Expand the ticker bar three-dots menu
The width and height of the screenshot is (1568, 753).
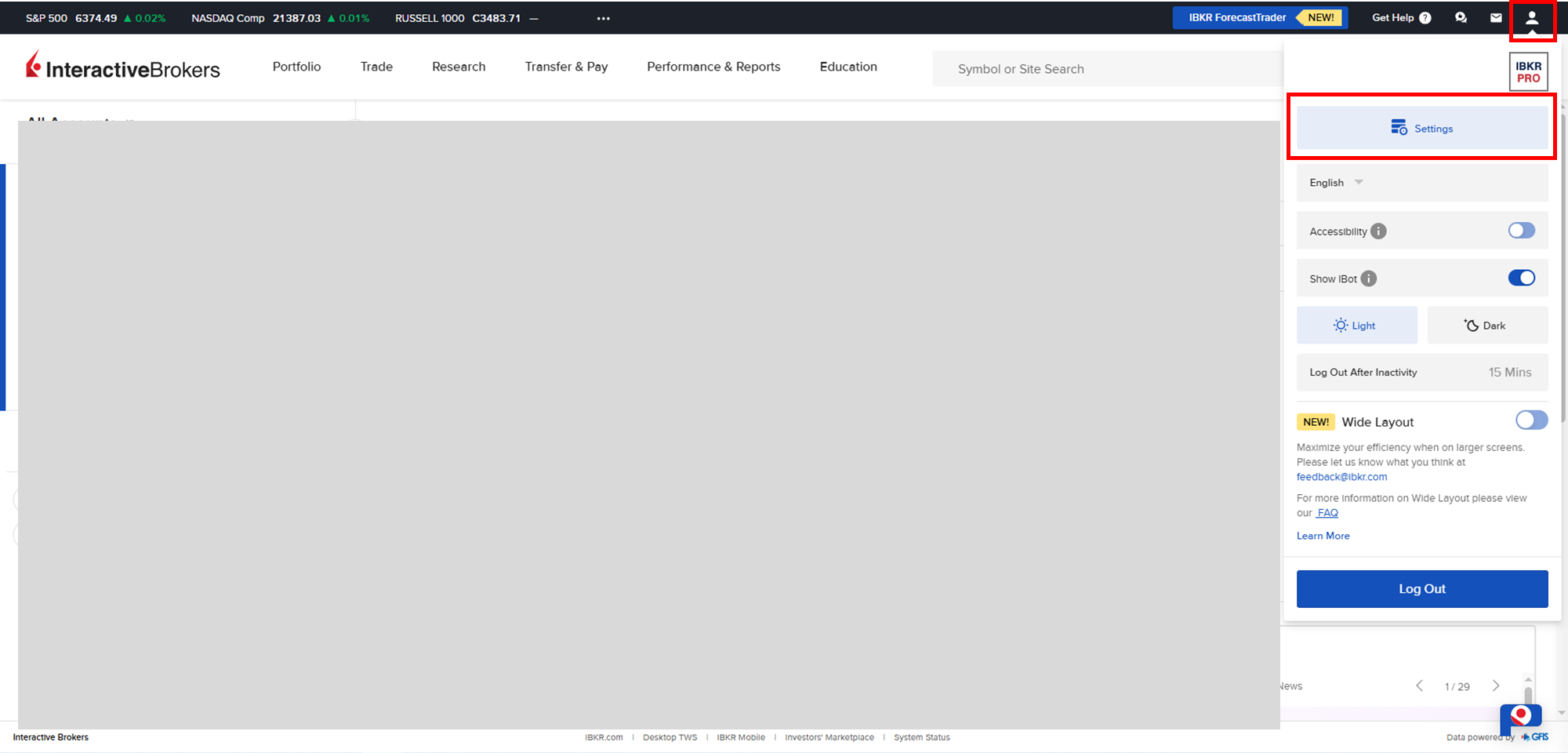tap(603, 18)
